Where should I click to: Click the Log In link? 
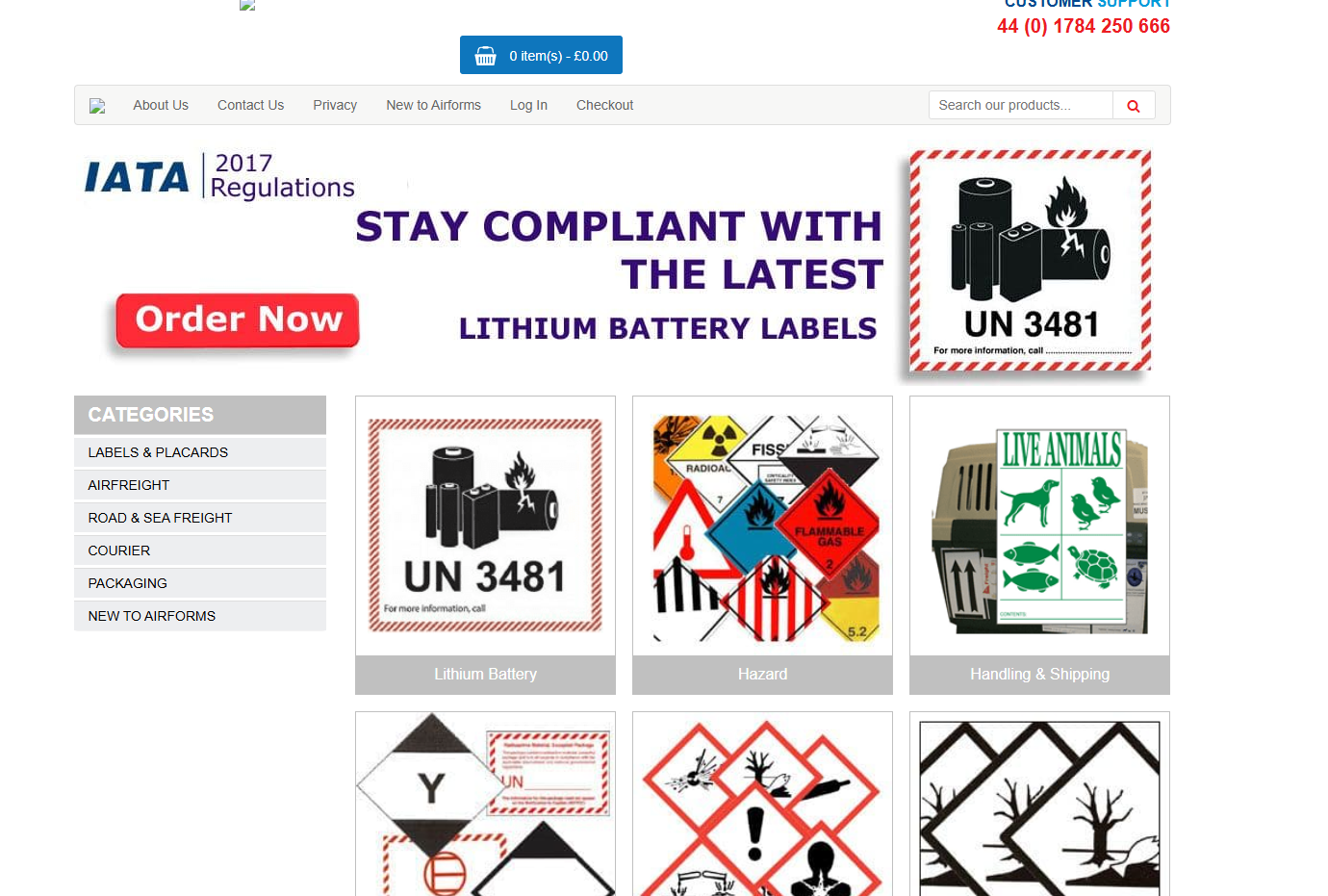point(528,106)
